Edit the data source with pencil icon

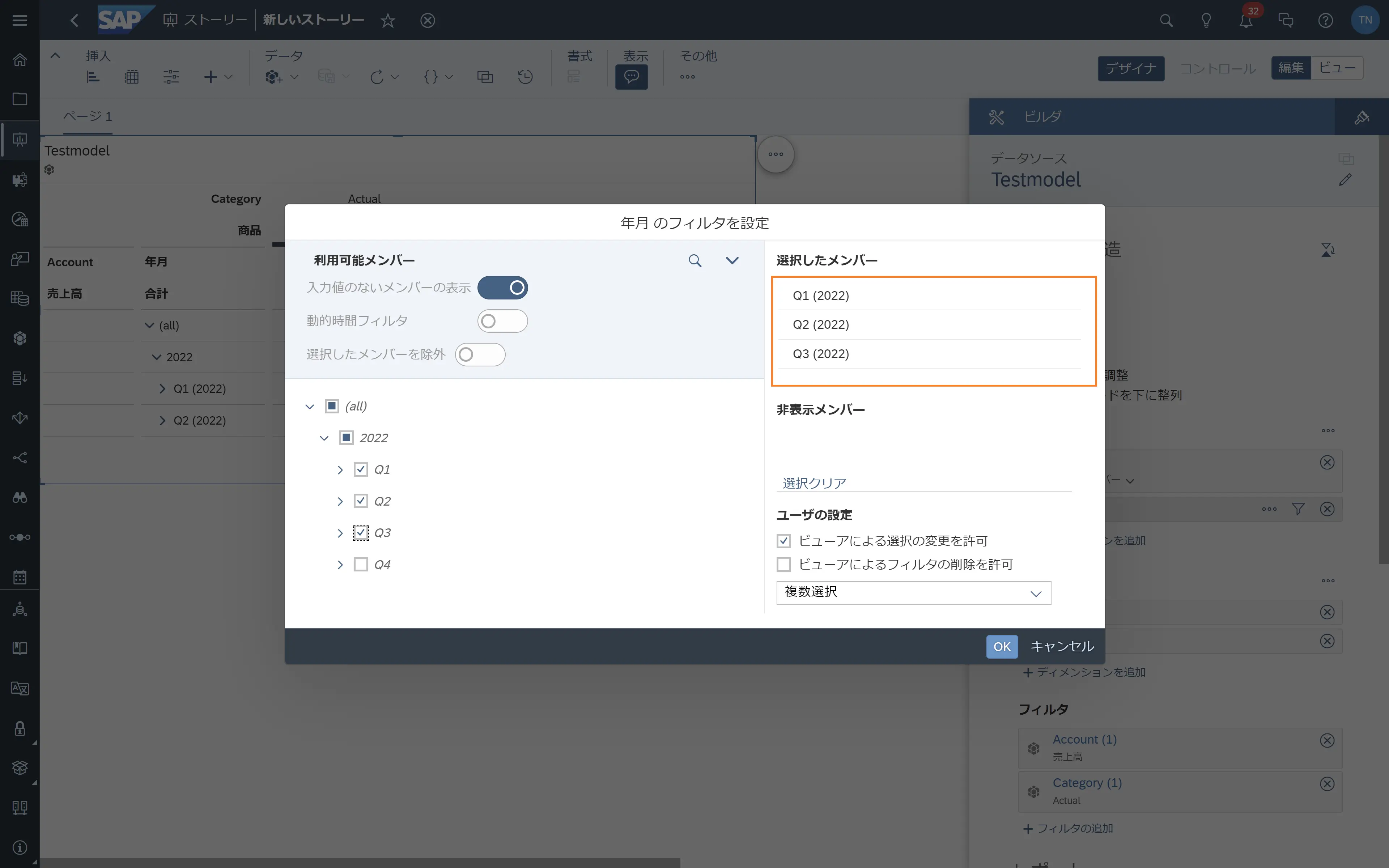(x=1345, y=180)
